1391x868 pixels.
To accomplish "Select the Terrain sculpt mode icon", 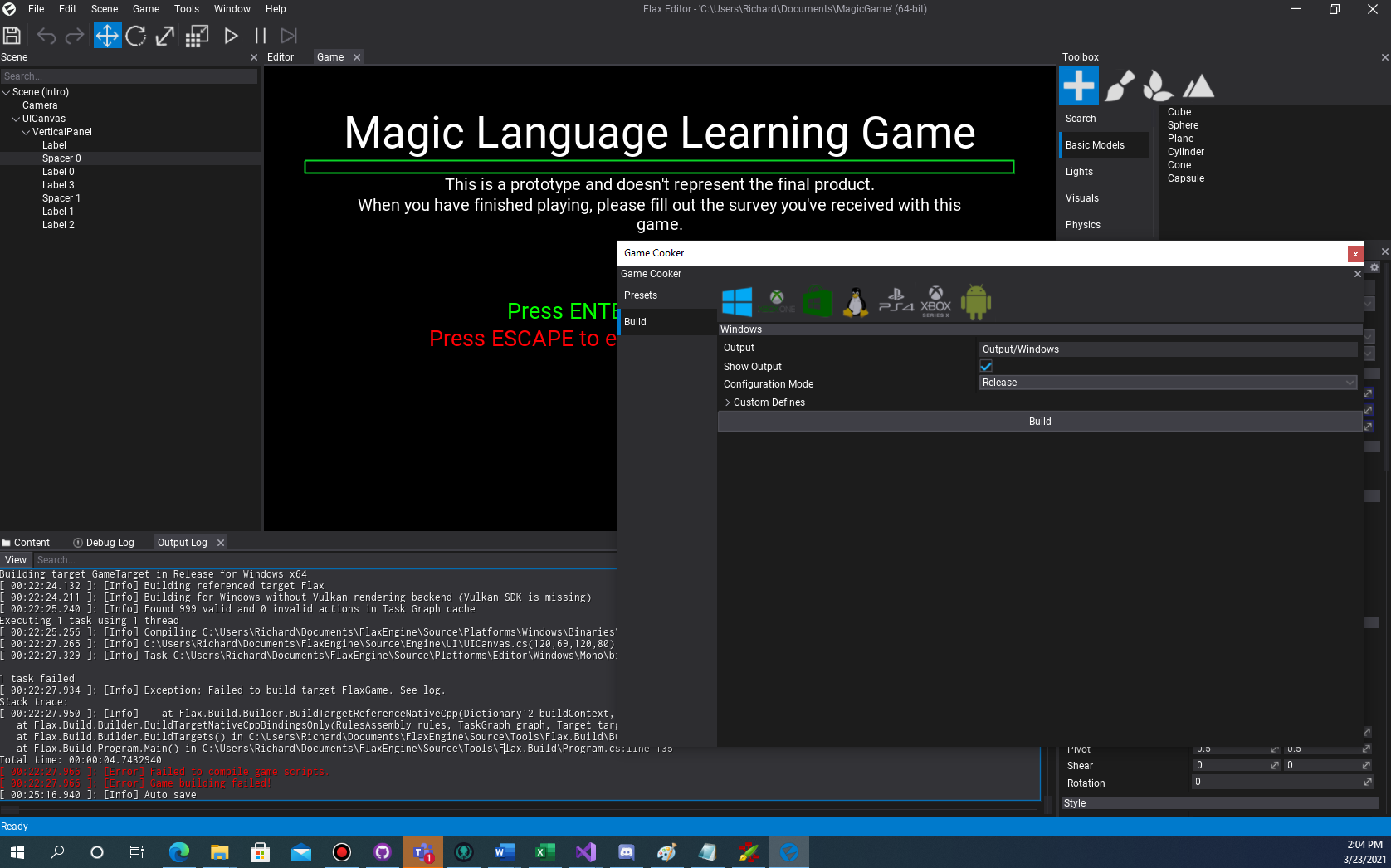I will click(x=1198, y=85).
